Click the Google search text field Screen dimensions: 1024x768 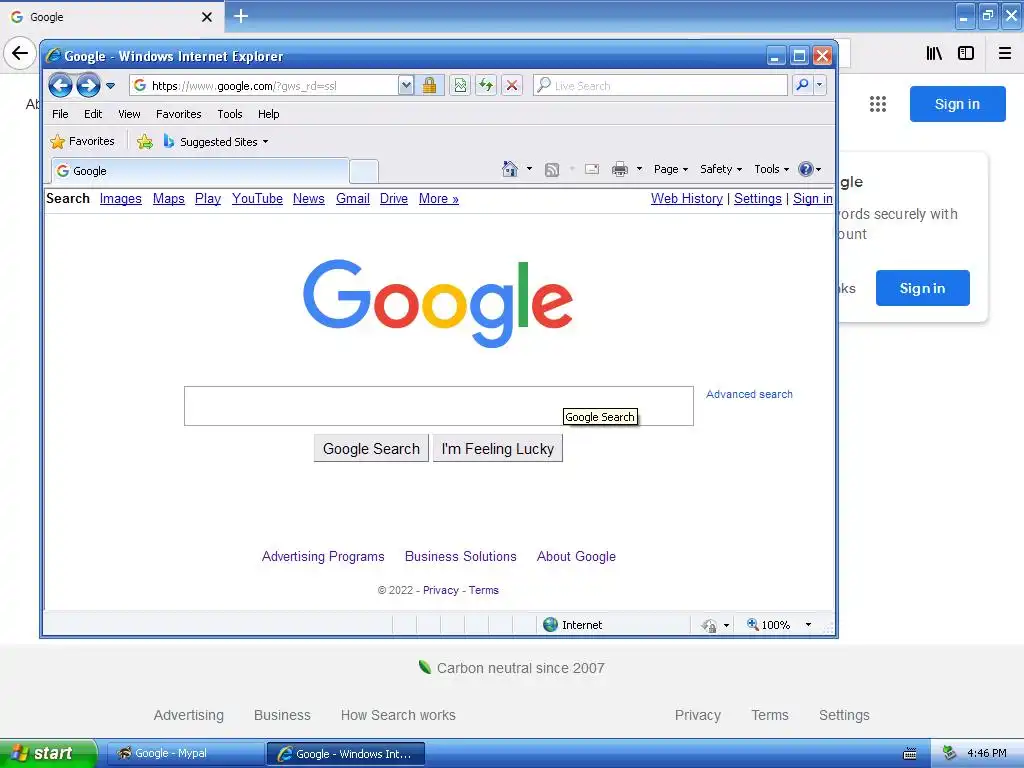click(x=439, y=406)
